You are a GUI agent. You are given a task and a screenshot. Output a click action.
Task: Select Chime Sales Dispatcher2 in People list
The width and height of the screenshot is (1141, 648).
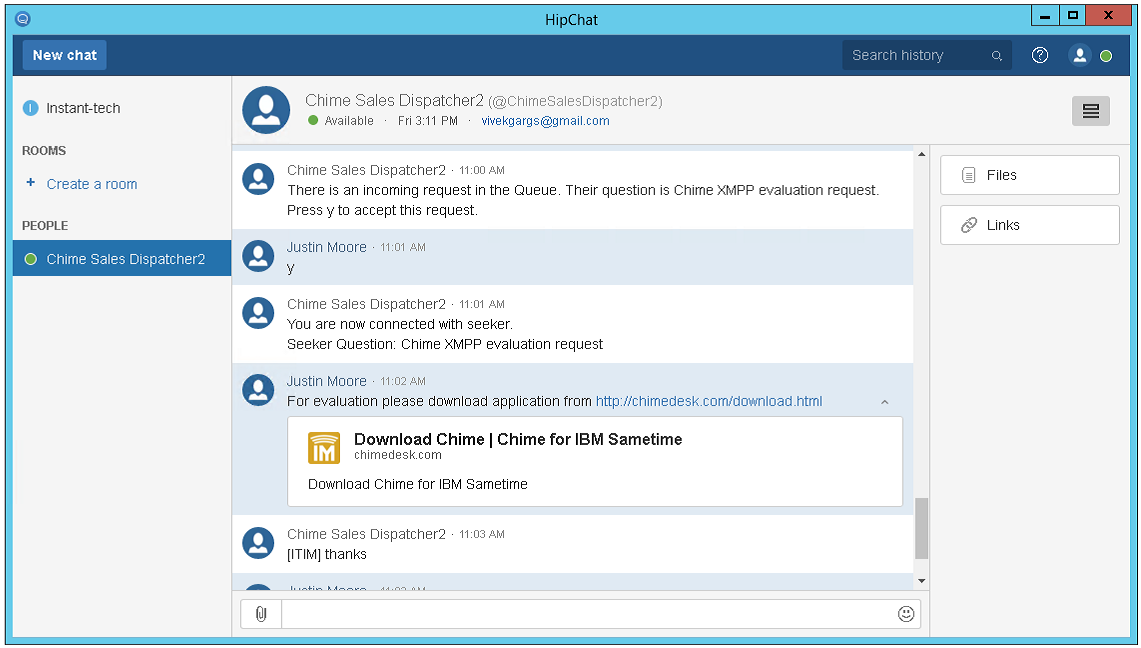tap(122, 259)
